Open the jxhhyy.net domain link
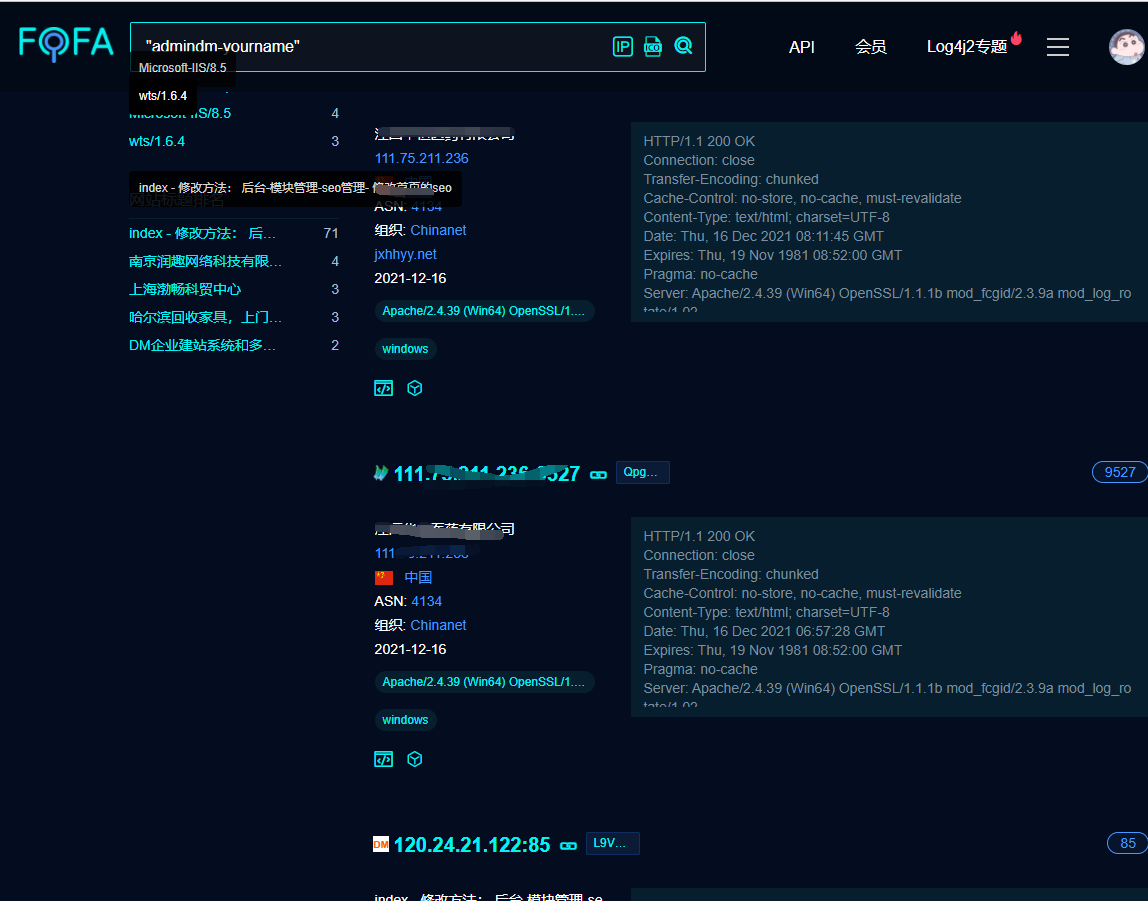 pos(406,254)
